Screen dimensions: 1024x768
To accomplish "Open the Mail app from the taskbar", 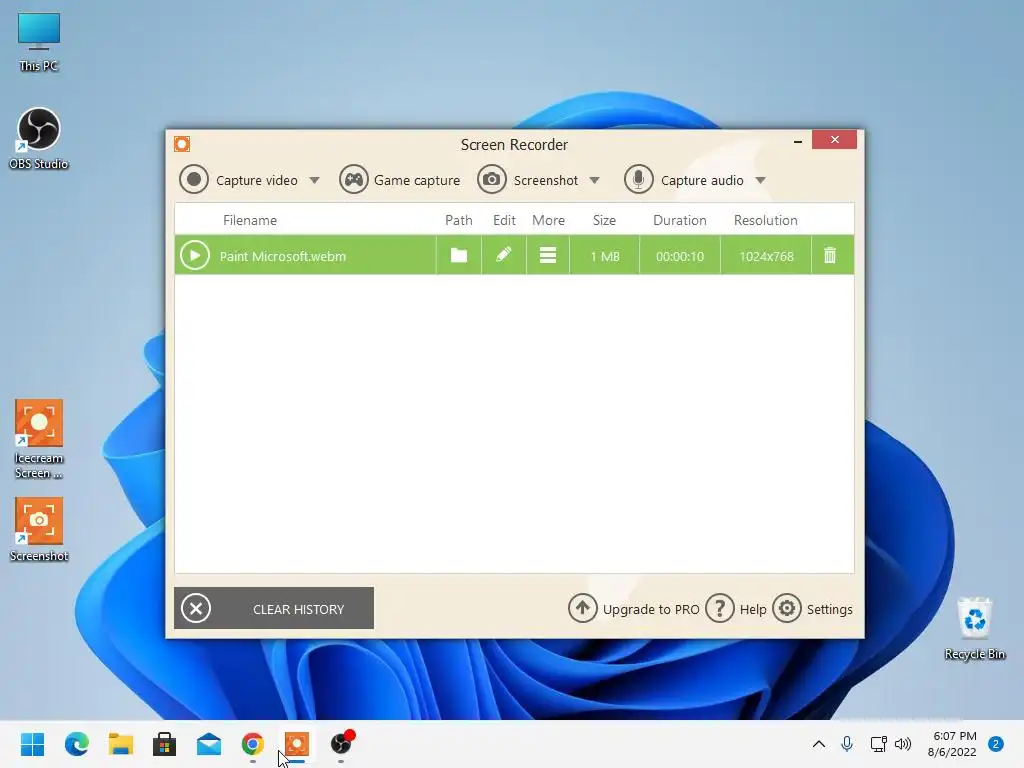I will point(209,744).
